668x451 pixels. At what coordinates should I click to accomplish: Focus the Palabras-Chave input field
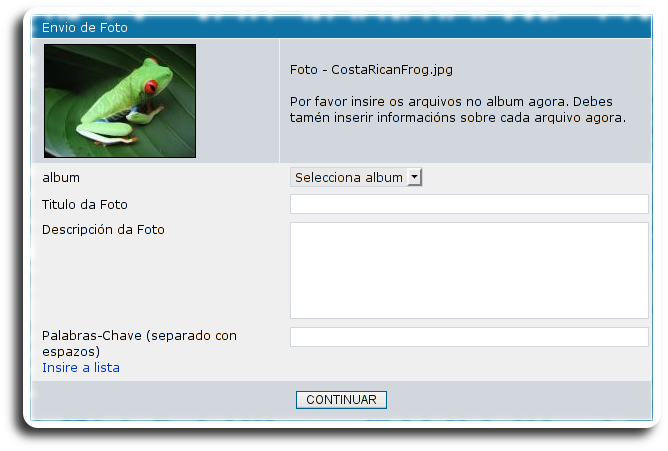click(x=469, y=337)
